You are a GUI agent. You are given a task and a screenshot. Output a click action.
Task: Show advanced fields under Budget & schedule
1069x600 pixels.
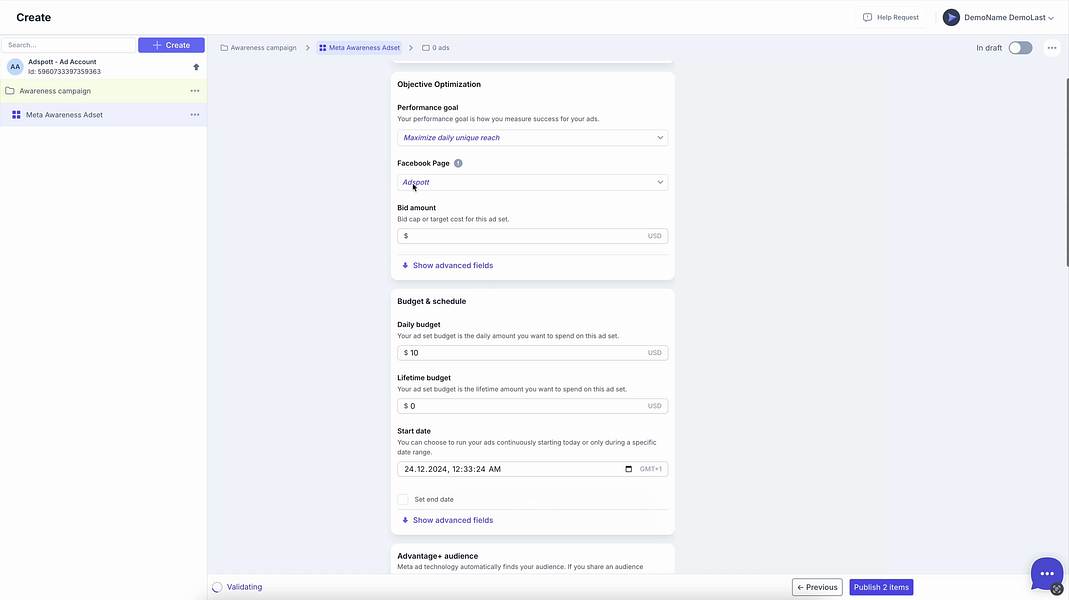click(x=447, y=520)
